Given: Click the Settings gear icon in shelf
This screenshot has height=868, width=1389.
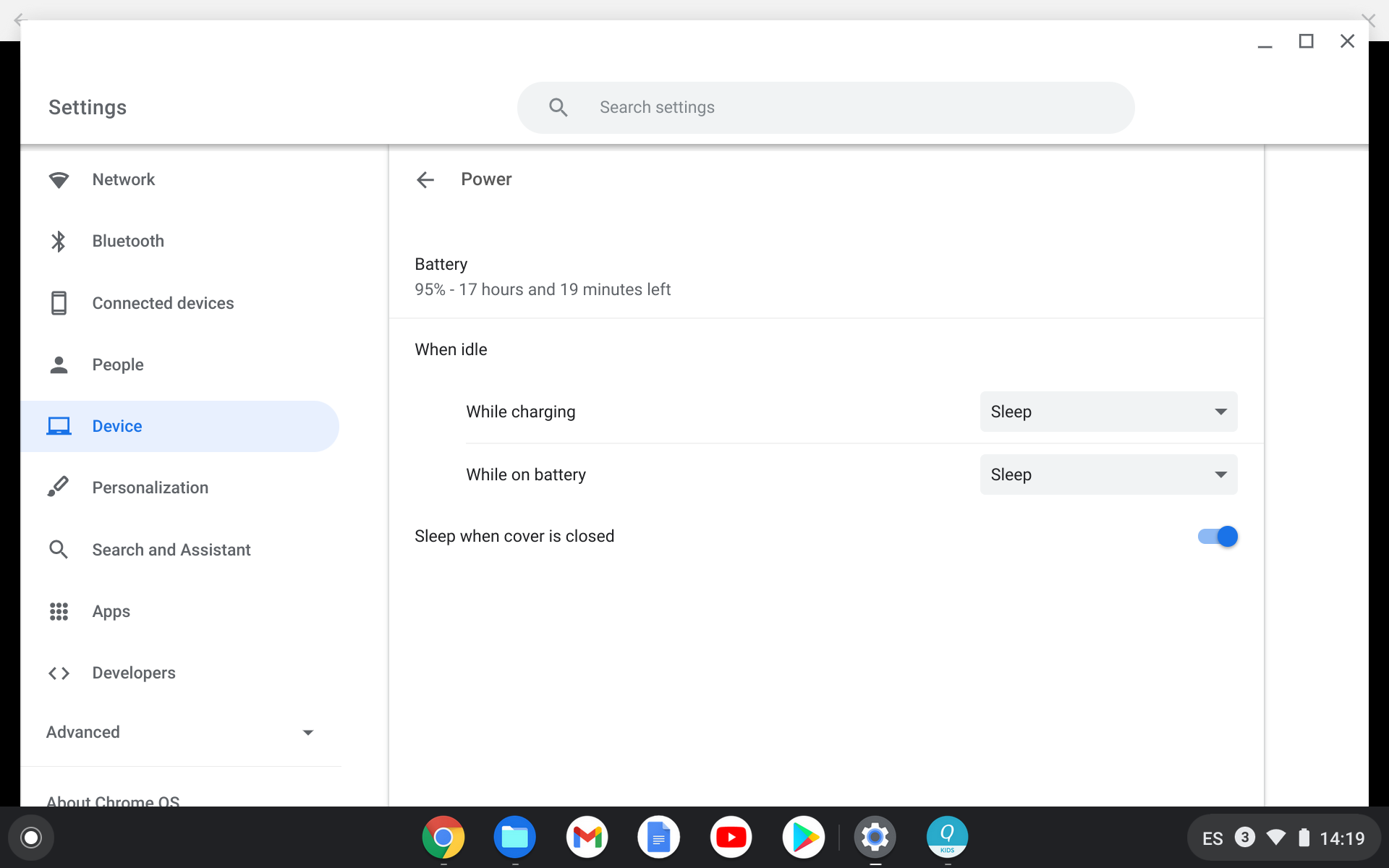Looking at the screenshot, I should pyautogui.click(x=875, y=838).
